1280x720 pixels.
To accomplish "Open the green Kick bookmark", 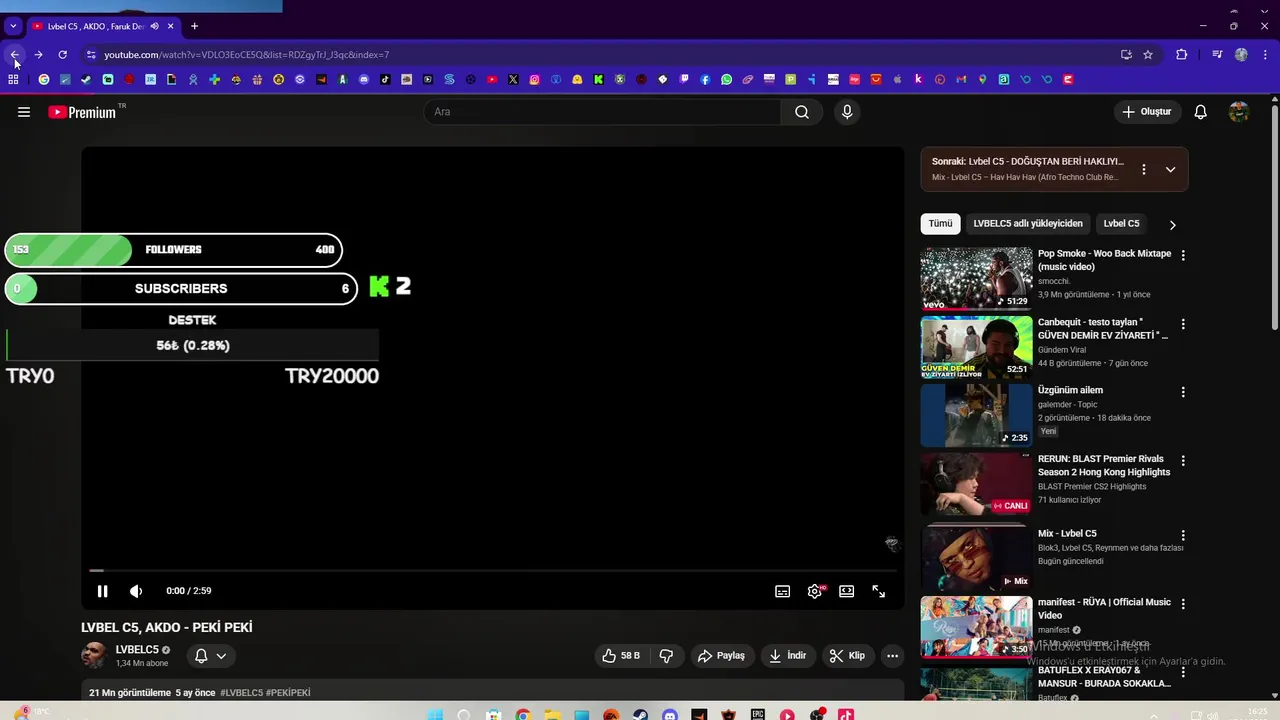I will coord(598,79).
